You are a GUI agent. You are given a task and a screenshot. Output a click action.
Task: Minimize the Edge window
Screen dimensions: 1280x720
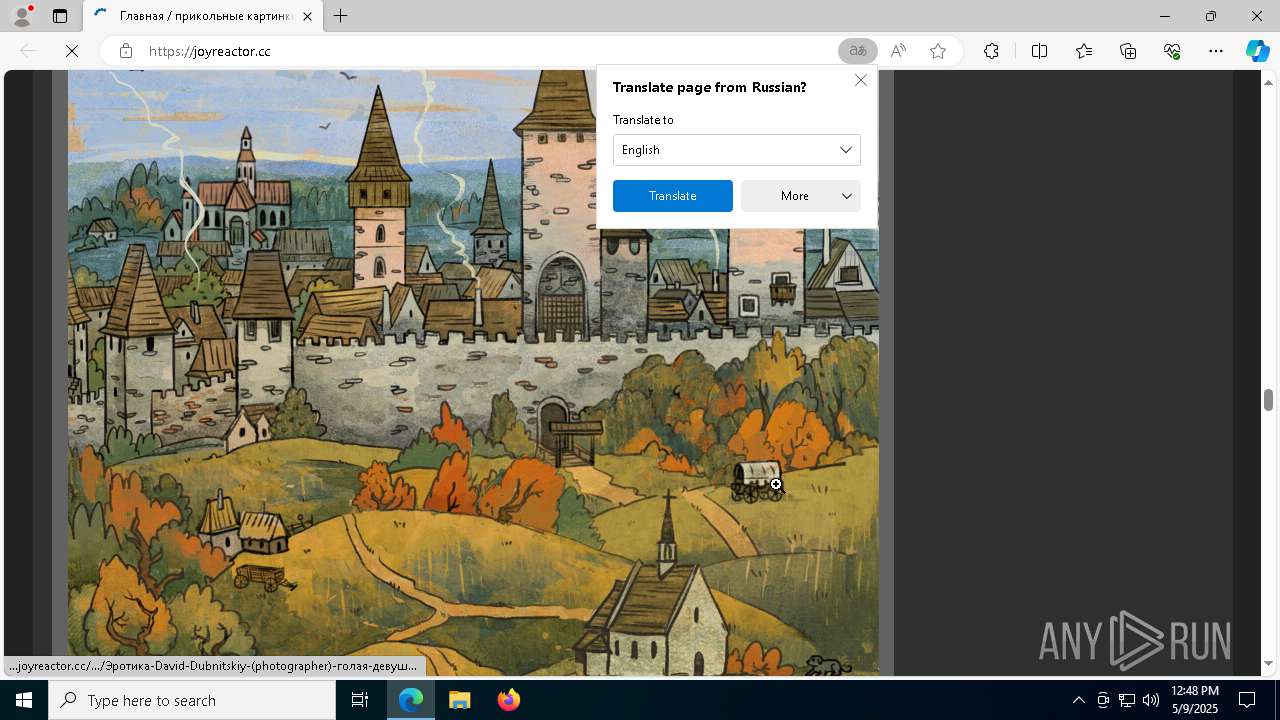pyautogui.click(x=1164, y=16)
